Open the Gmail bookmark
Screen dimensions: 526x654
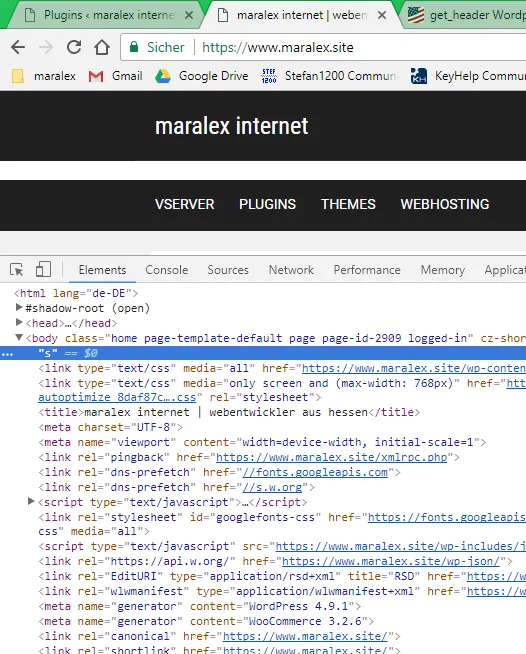pyautogui.click(x=116, y=76)
